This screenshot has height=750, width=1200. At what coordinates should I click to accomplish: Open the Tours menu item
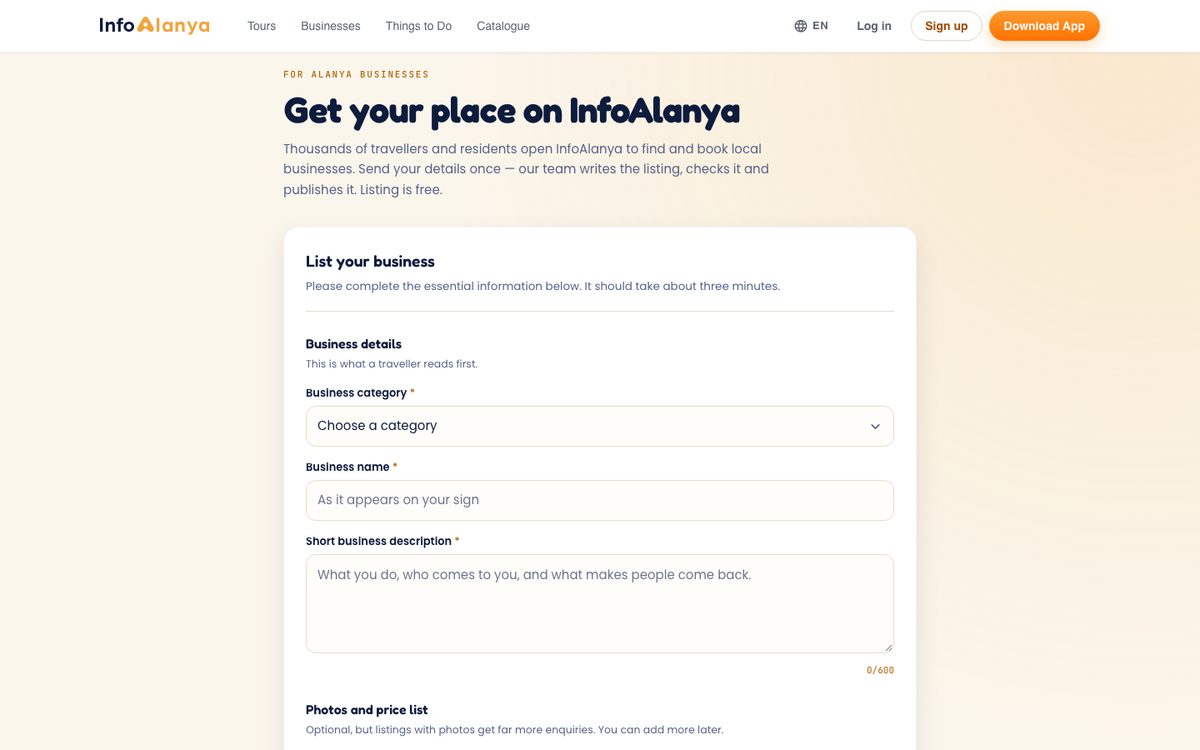(x=262, y=26)
